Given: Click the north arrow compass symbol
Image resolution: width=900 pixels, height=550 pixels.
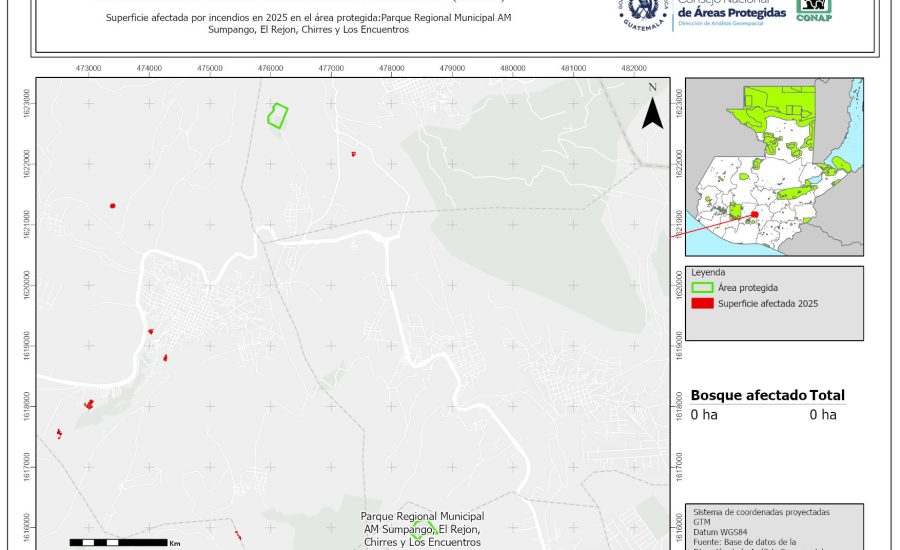Looking at the screenshot, I should [x=652, y=108].
